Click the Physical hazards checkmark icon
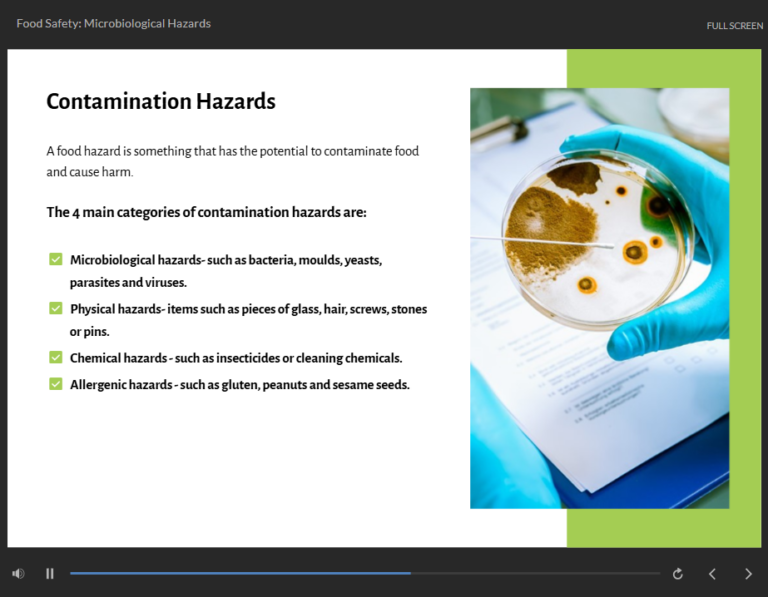The image size is (768, 597). pyautogui.click(x=56, y=308)
